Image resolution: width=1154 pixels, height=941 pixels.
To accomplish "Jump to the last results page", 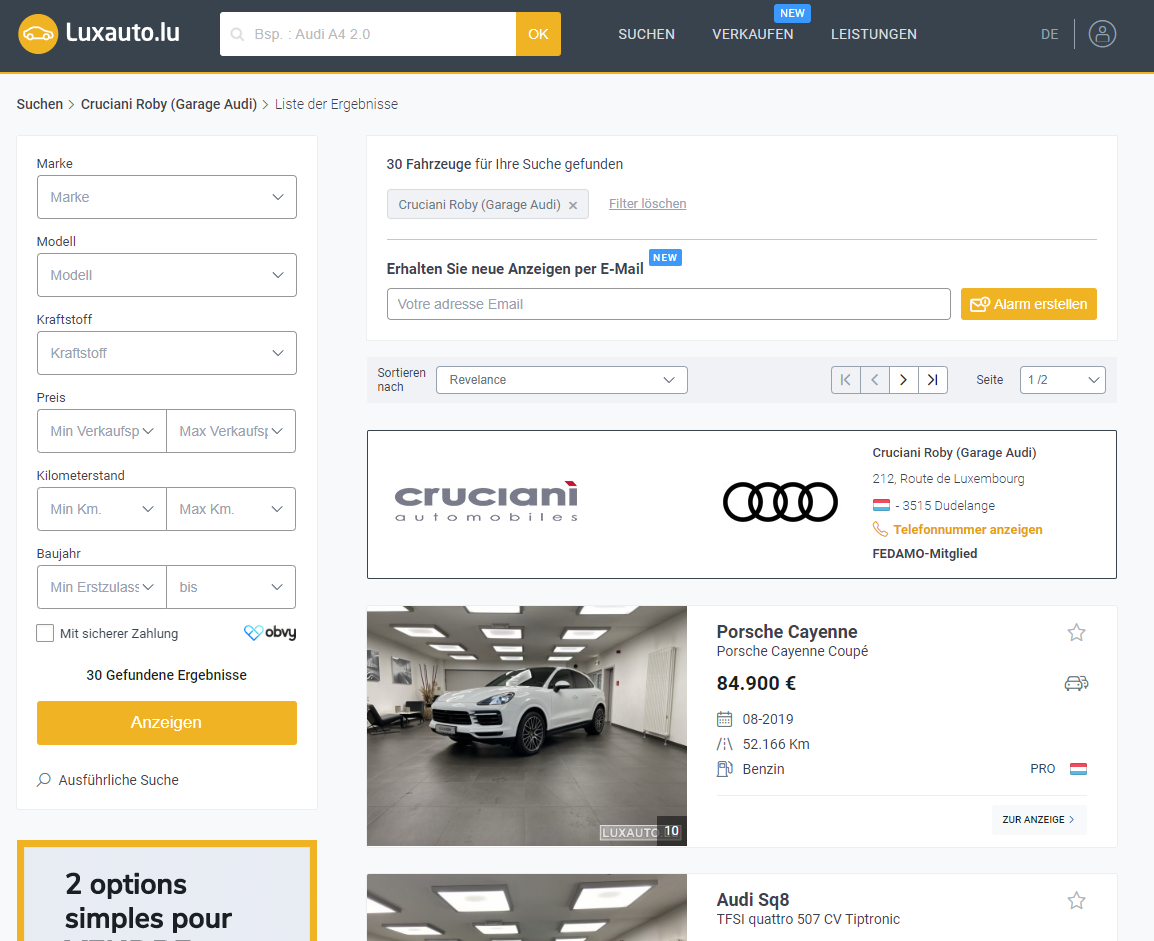I will (932, 380).
